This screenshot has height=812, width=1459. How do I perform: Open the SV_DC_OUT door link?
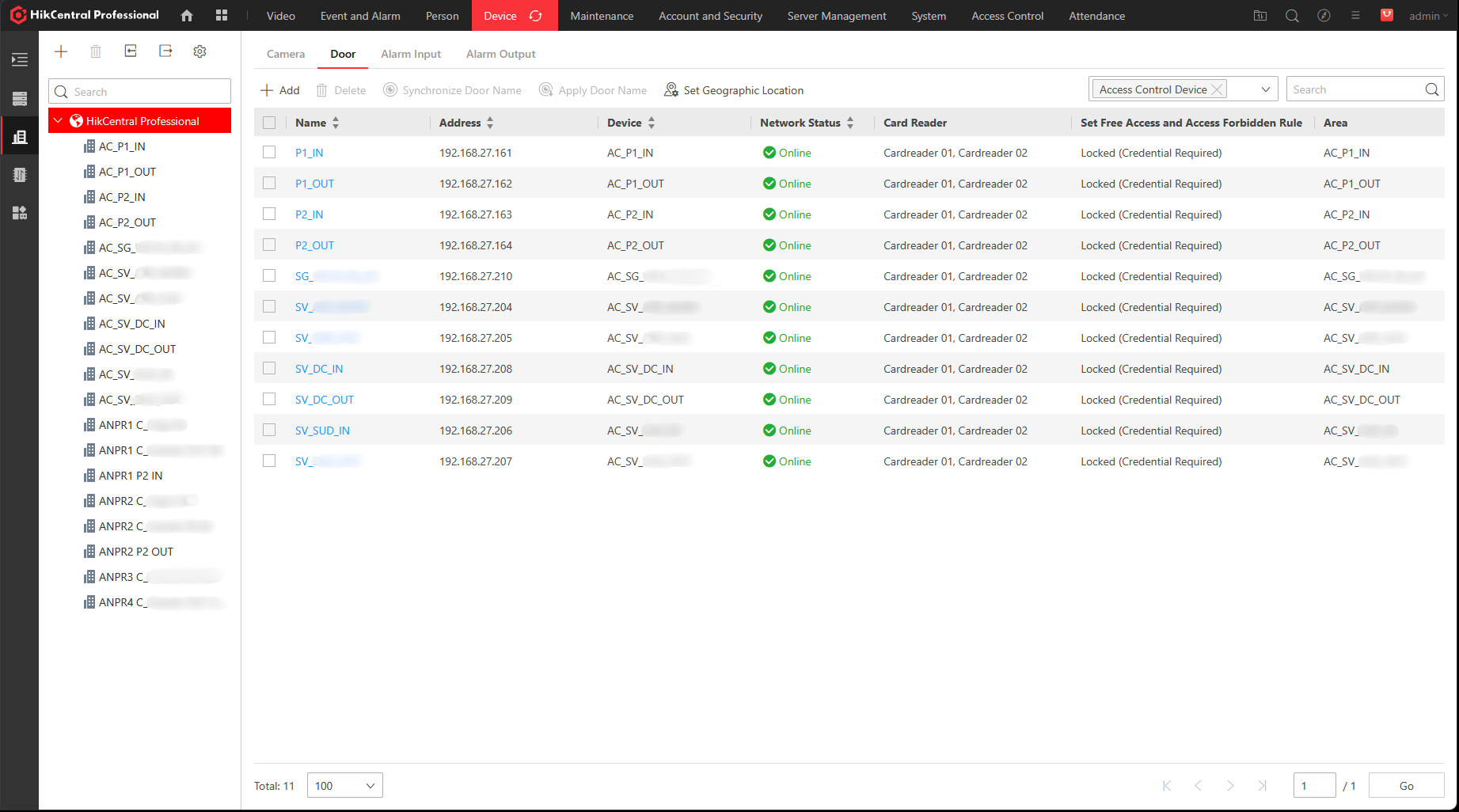[x=325, y=400]
